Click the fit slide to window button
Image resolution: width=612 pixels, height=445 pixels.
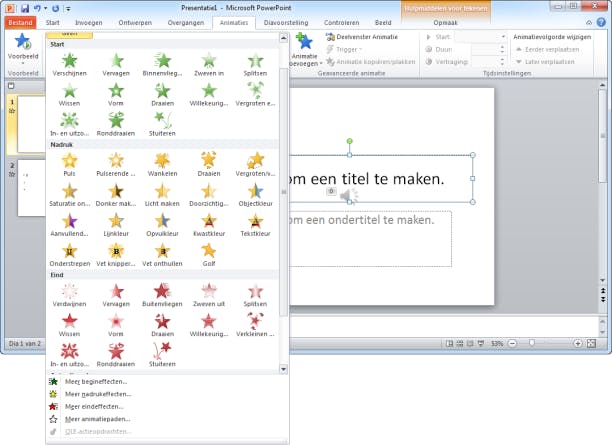coord(591,344)
